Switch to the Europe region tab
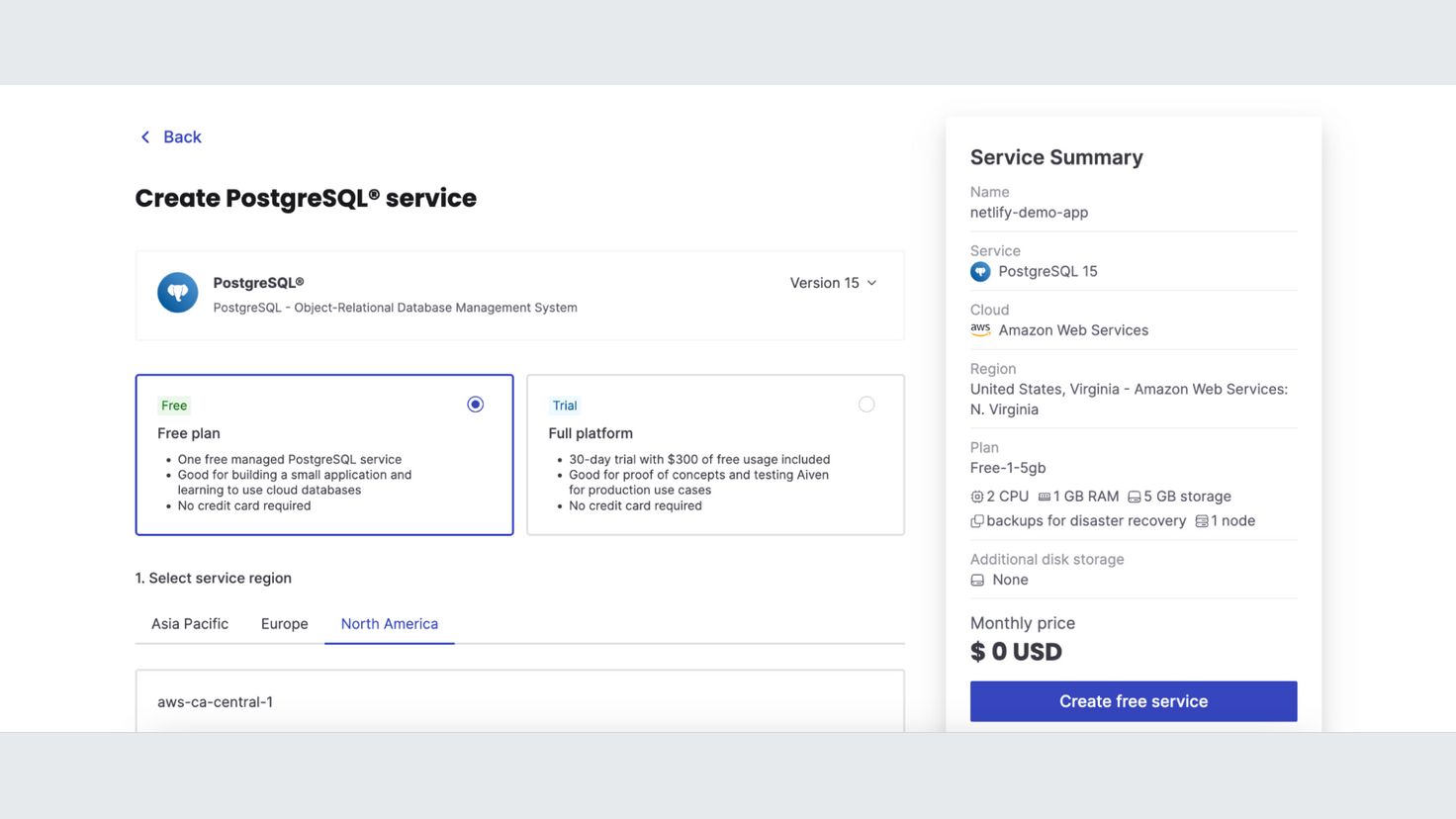 pyautogui.click(x=285, y=624)
